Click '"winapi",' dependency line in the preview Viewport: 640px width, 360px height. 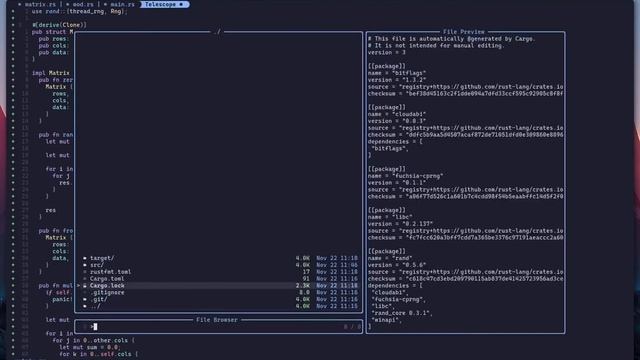tap(387, 320)
